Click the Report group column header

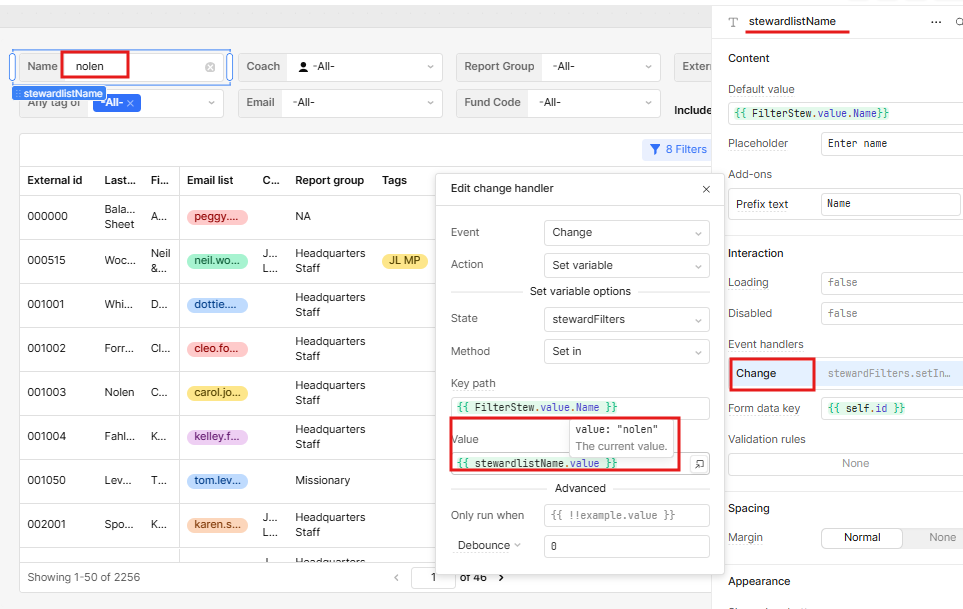pos(329,180)
